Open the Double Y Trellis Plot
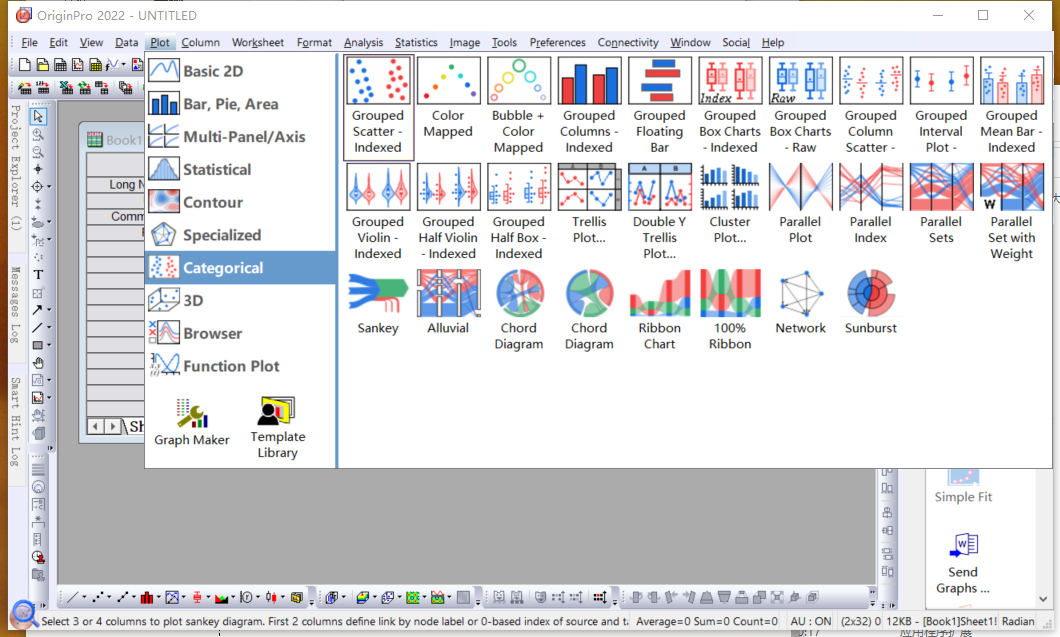The height and width of the screenshot is (637, 1060). 659,212
